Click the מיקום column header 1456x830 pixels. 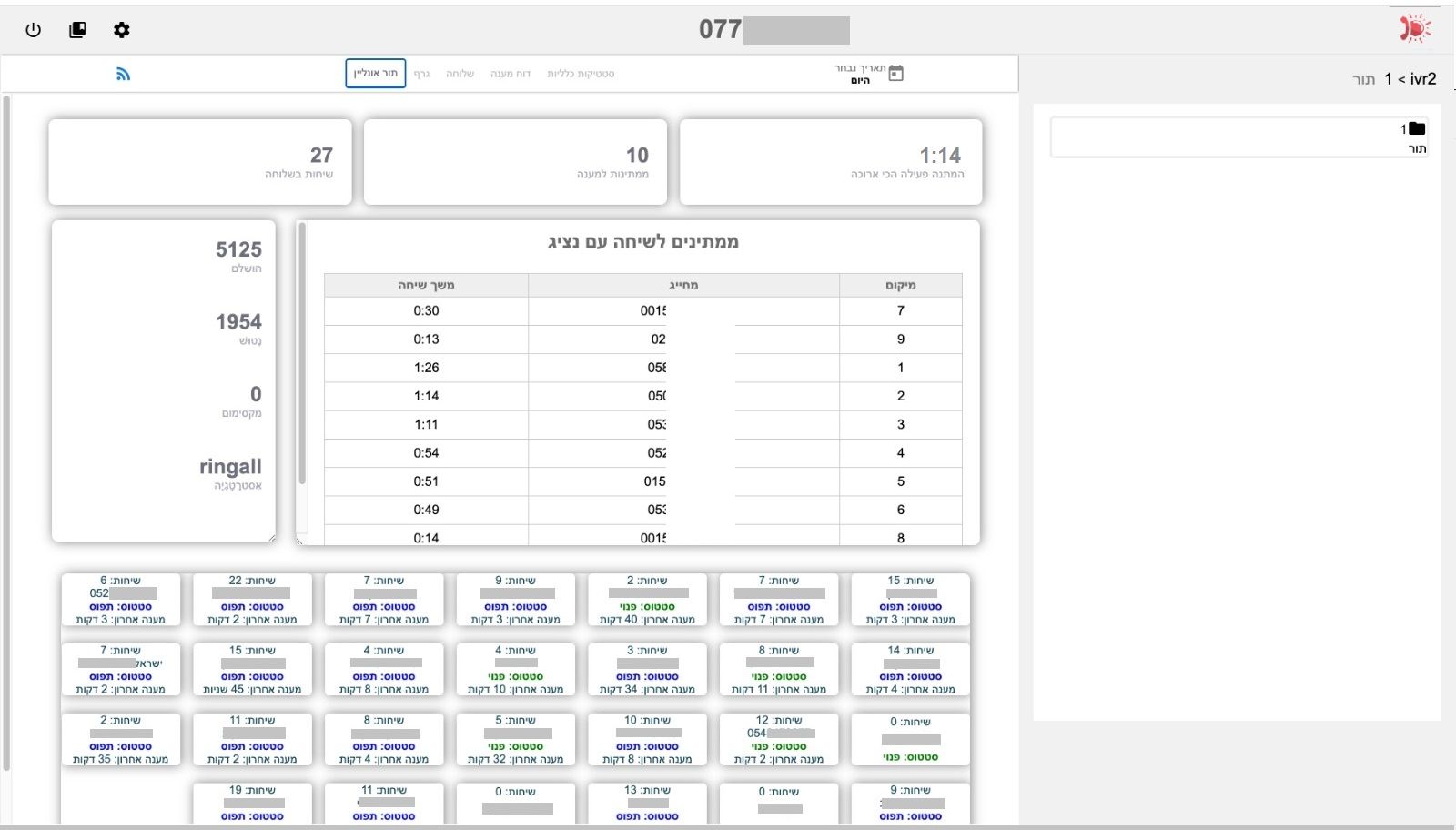[900, 285]
